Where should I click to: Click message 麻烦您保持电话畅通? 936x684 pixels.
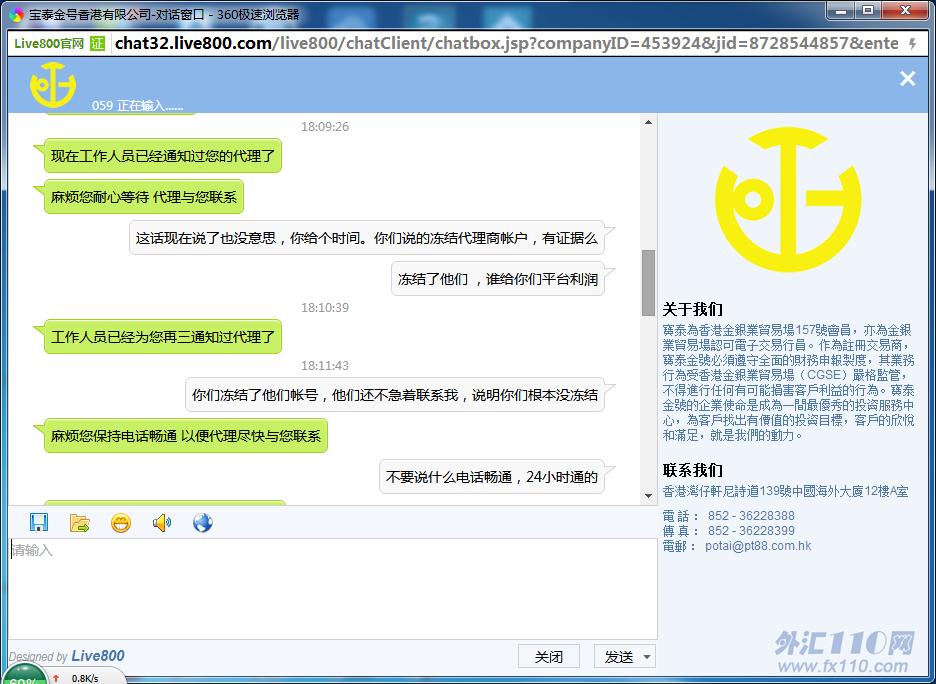tap(186, 436)
